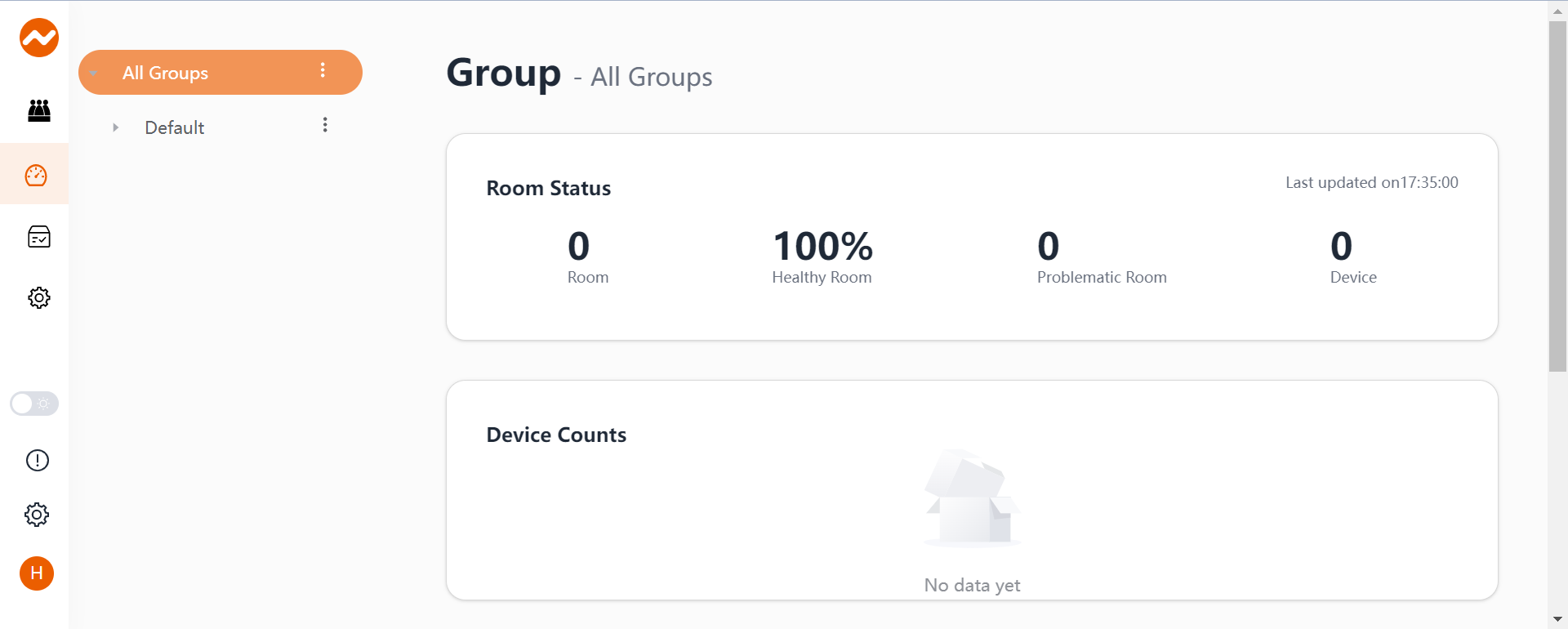This screenshot has width=1568, height=629.
Task: Open the upper settings gear icon
Action: pyautogui.click(x=39, y=297)
